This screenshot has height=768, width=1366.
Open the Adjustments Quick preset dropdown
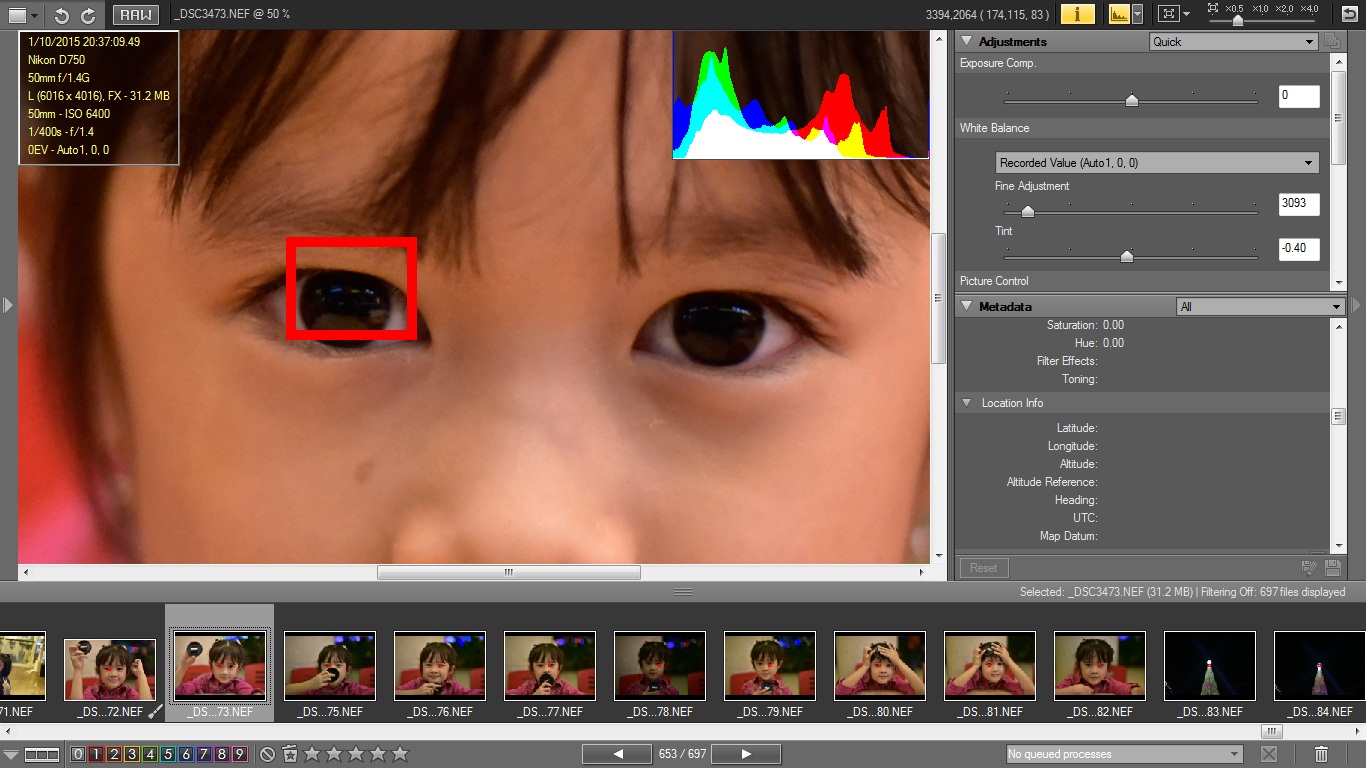(1233, 42)
